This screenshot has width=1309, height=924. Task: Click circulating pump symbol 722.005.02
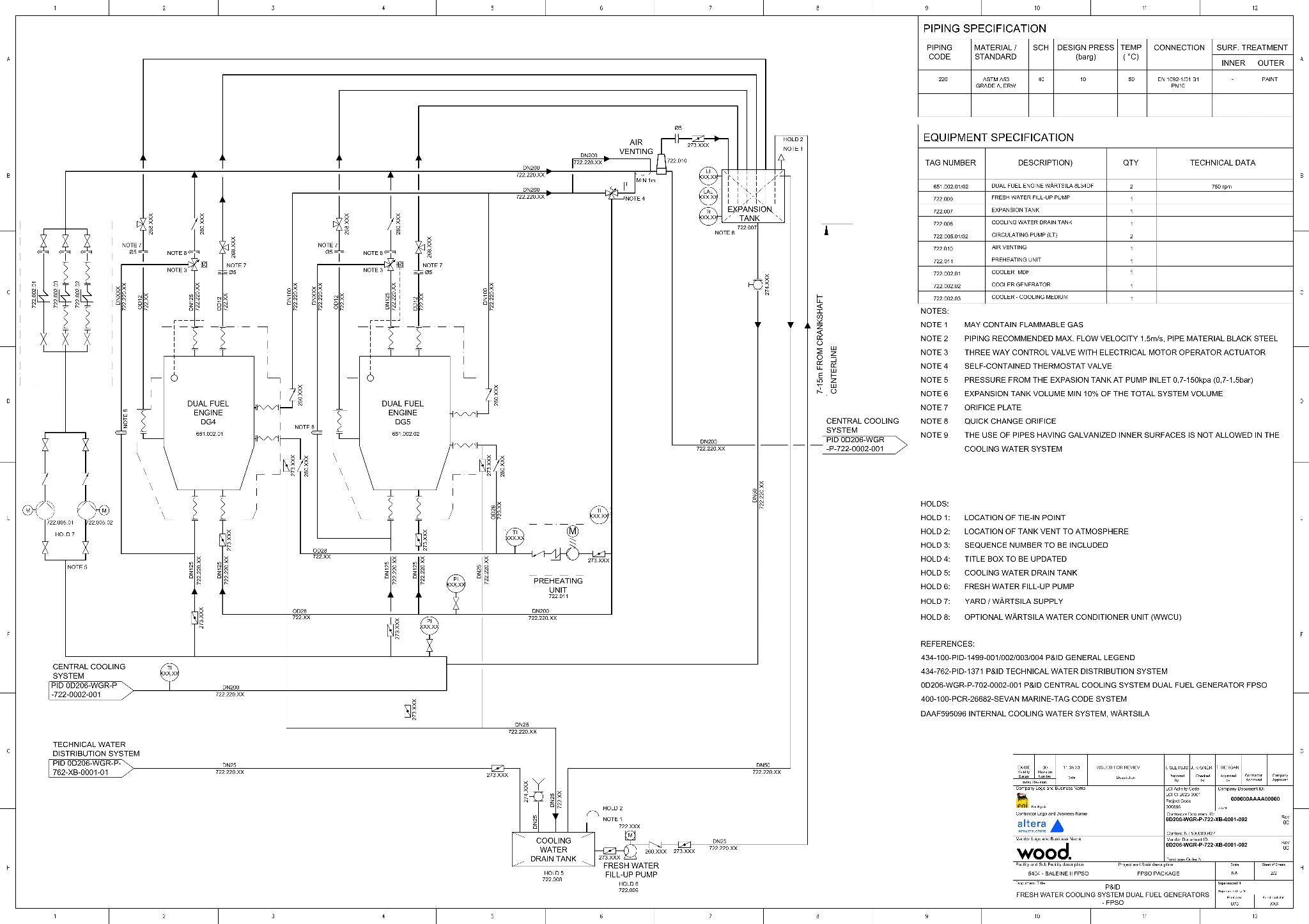[x=88, y=510]
